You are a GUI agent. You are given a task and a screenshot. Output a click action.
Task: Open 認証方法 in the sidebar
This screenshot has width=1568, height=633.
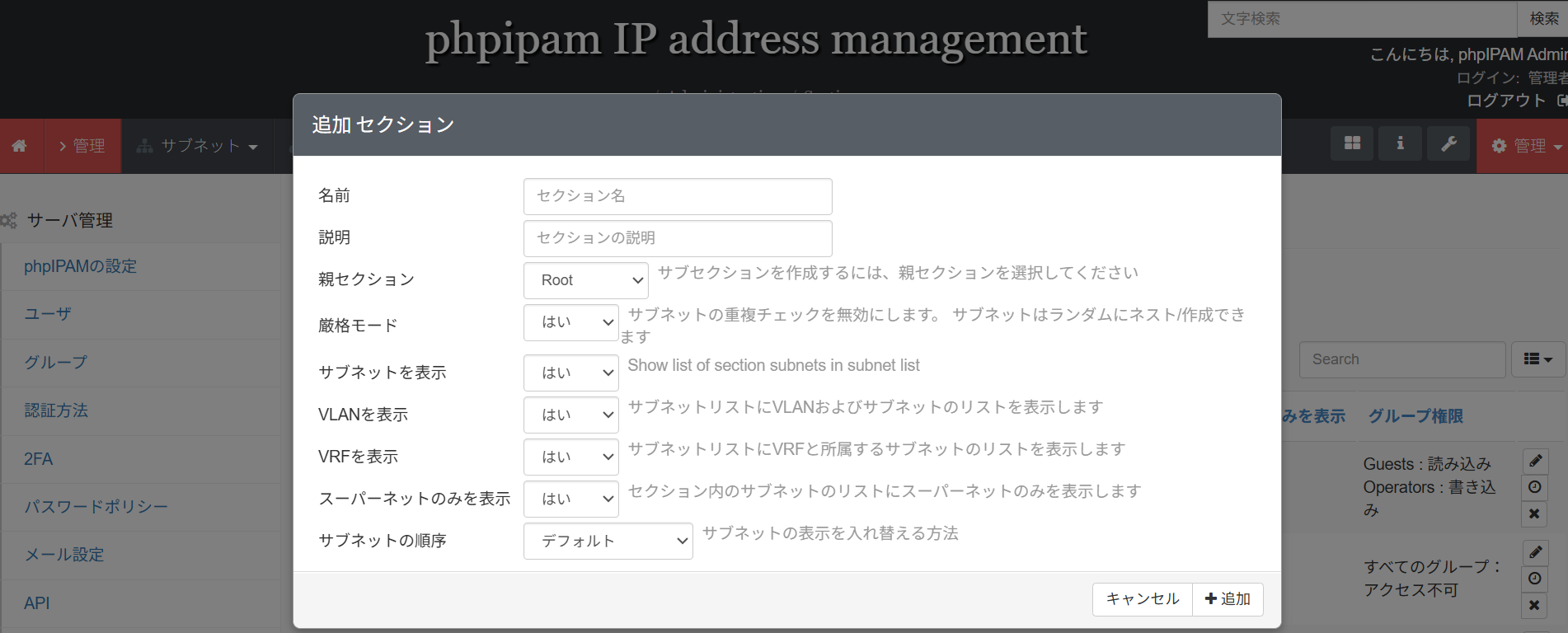coord(56,410)
